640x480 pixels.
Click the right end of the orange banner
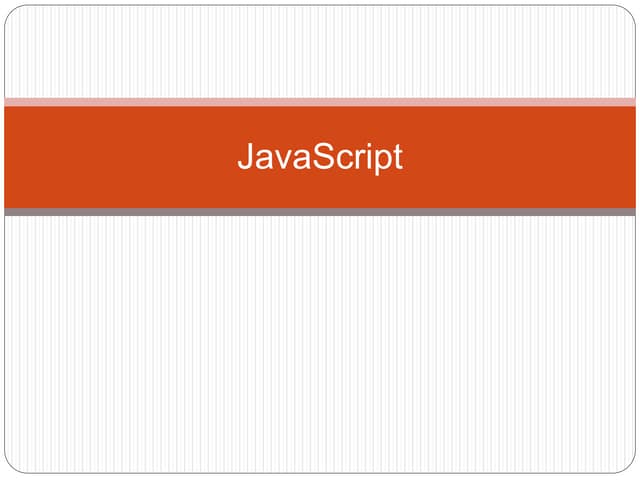click(x=630, y=157)
